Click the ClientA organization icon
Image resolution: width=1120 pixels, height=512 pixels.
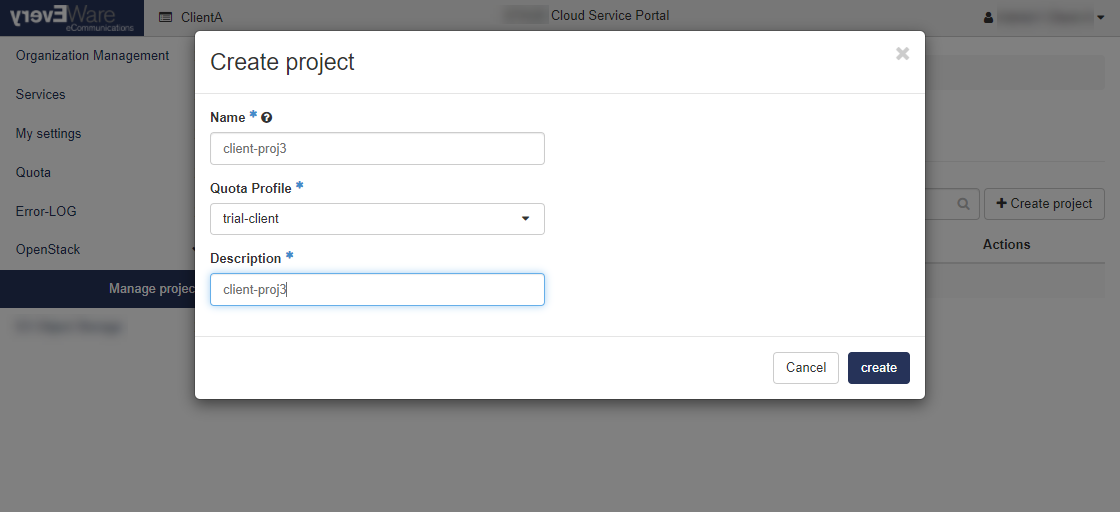(166, 17)
